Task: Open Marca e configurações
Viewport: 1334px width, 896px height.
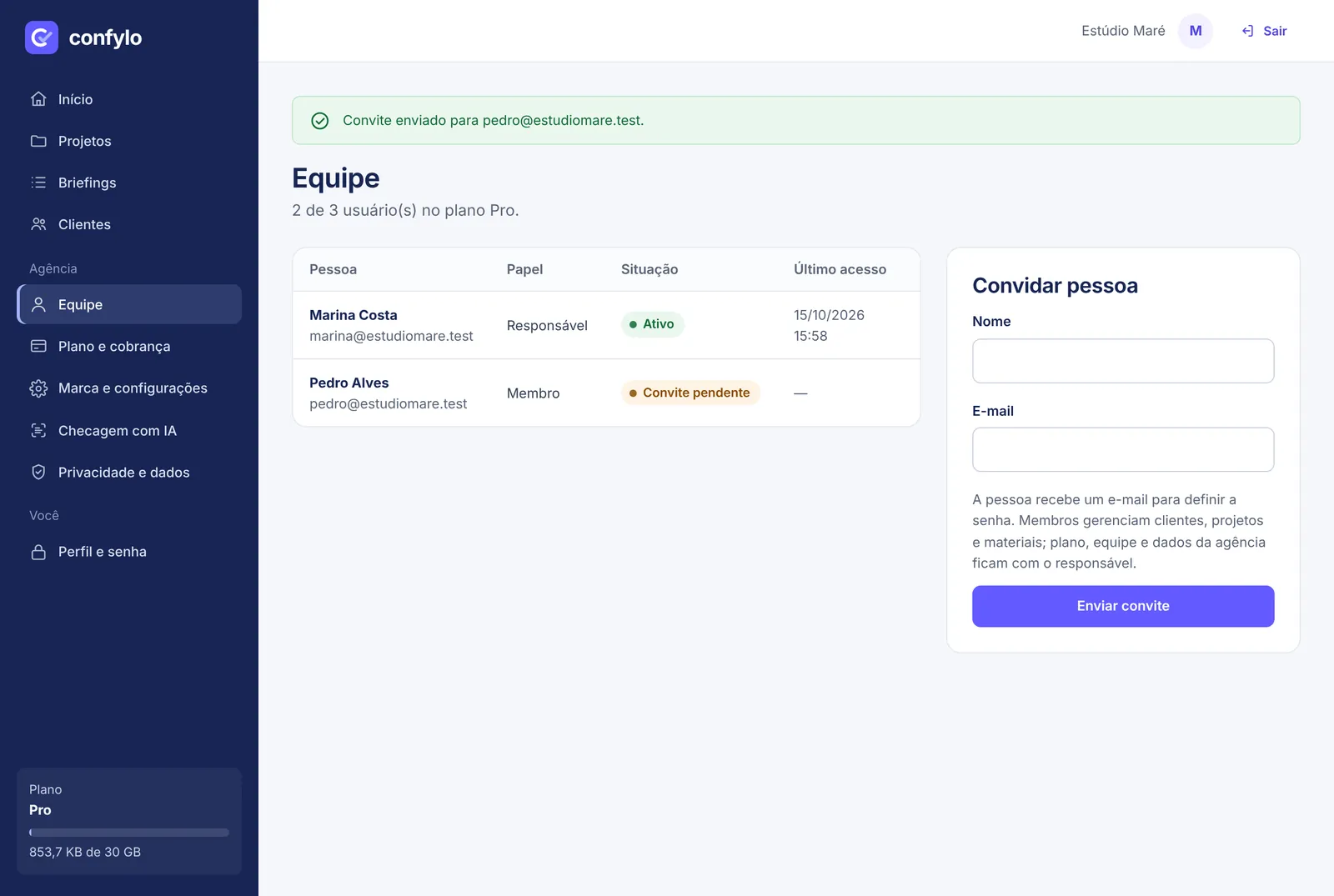Action: [129, 388]
